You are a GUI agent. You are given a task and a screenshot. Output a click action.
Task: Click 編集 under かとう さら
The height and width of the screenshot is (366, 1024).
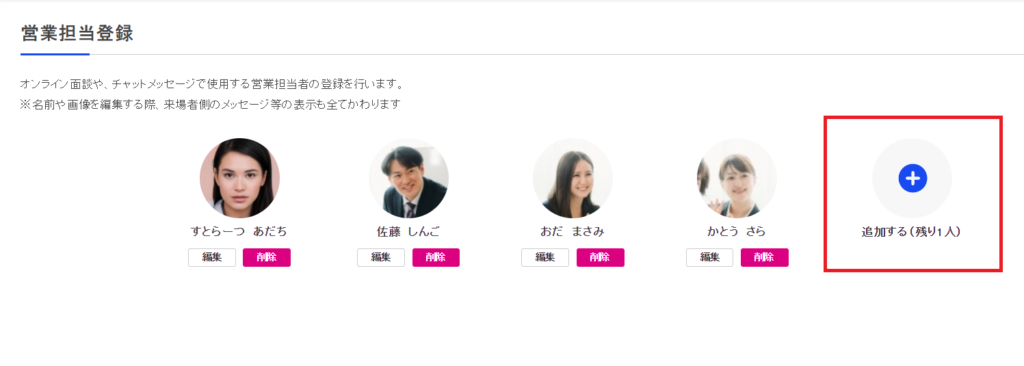pyautogui.click(x=710, y=258)
